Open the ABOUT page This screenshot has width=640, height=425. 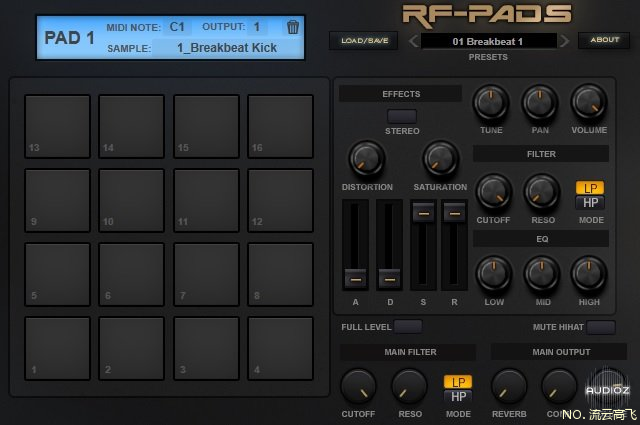point(604,40)
